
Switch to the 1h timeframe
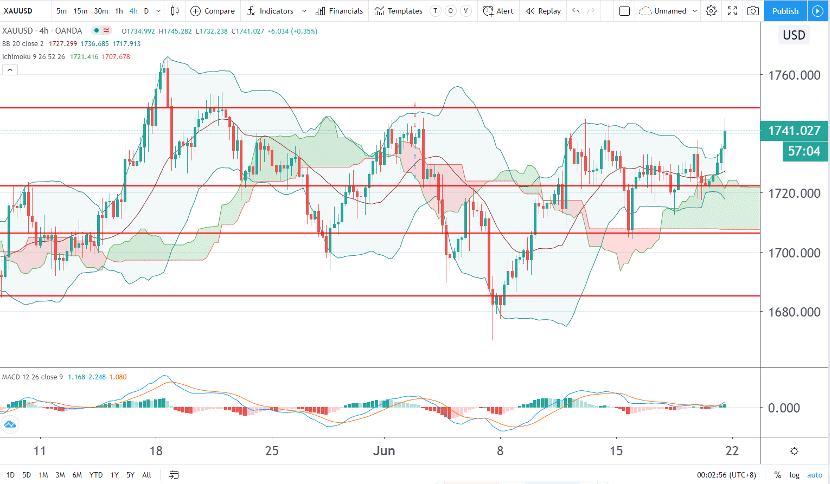coord(119,11)
